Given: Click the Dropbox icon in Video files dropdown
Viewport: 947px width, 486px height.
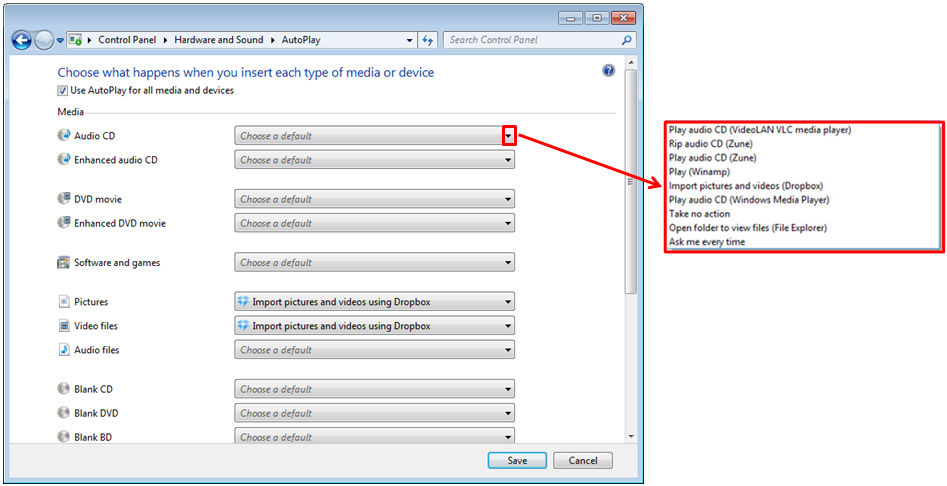Looking at the screenshot, I should tap(243, 325).
